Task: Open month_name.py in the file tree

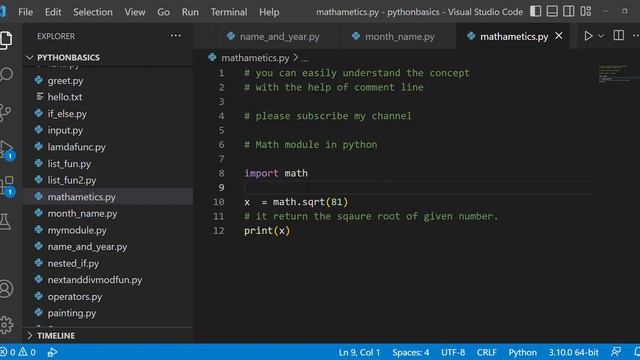Action: 82,213
